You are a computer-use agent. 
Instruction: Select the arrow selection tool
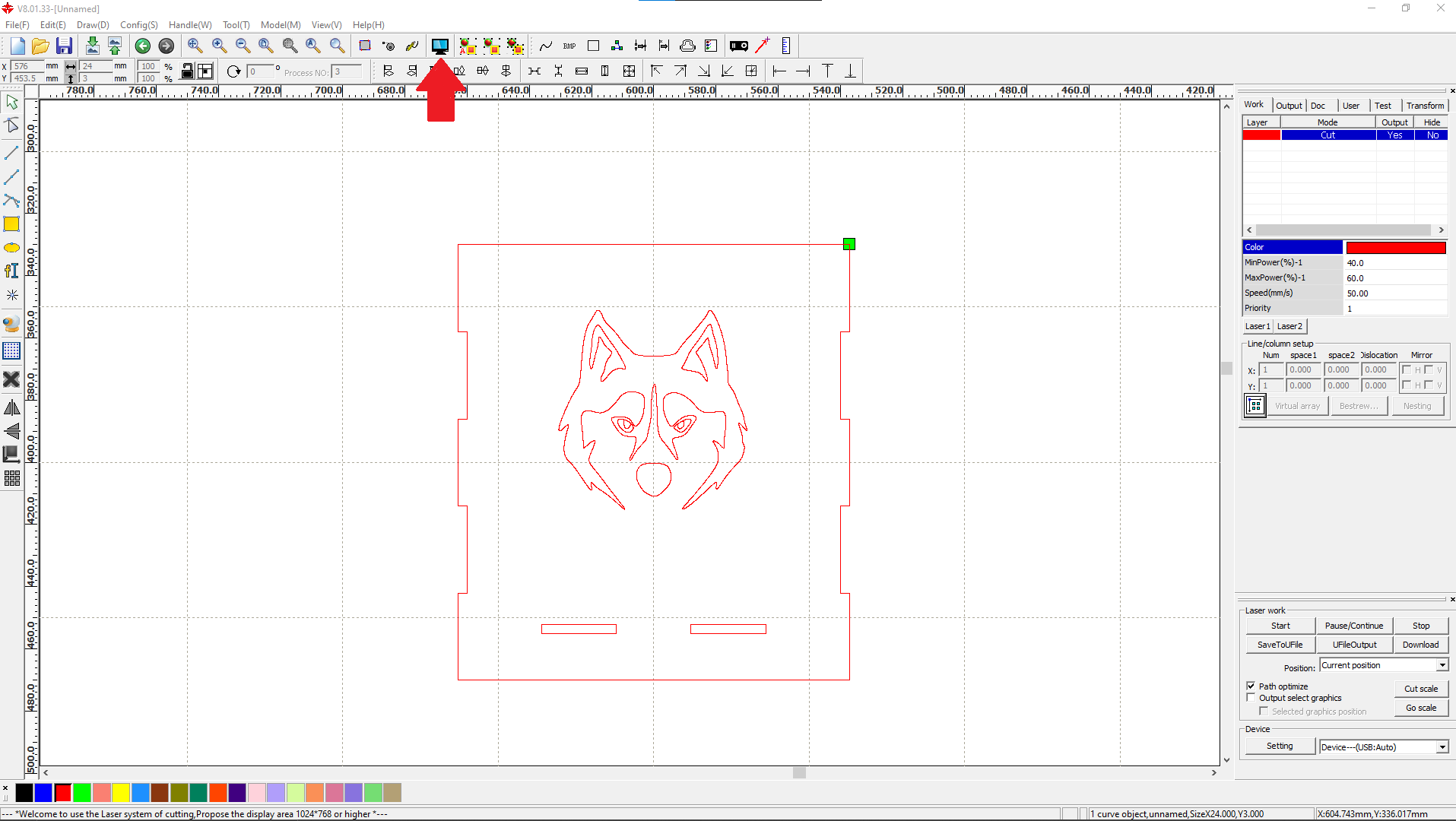tap(11, 102)
